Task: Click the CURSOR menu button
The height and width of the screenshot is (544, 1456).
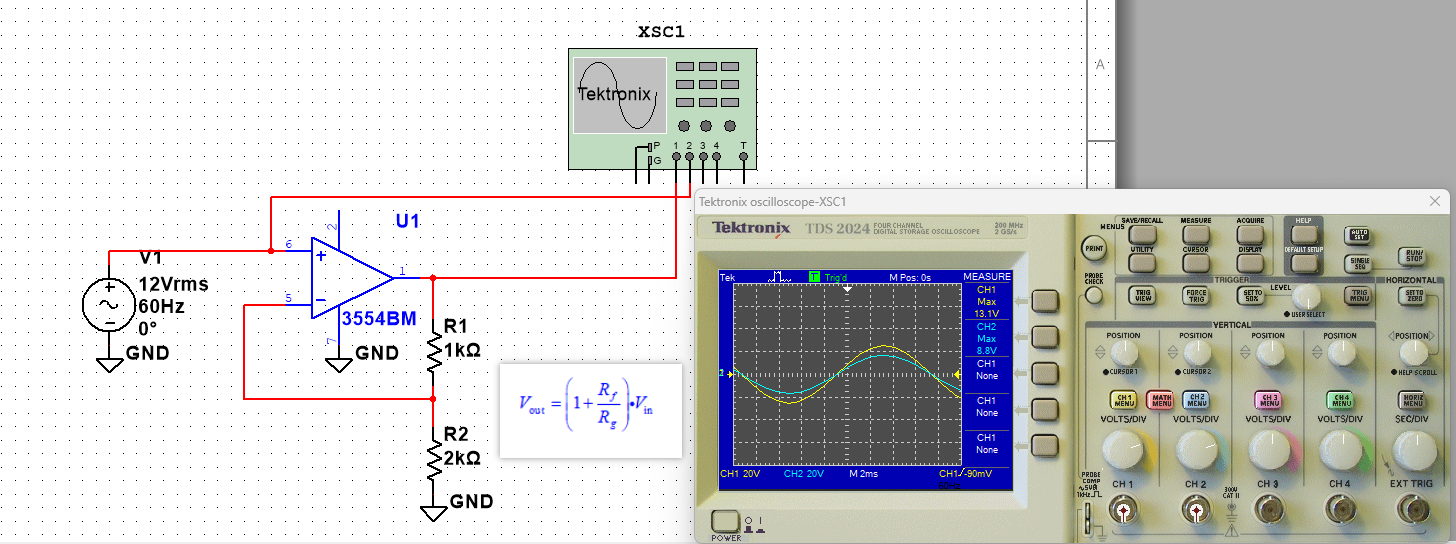Action: click(x=1196, y=263)
